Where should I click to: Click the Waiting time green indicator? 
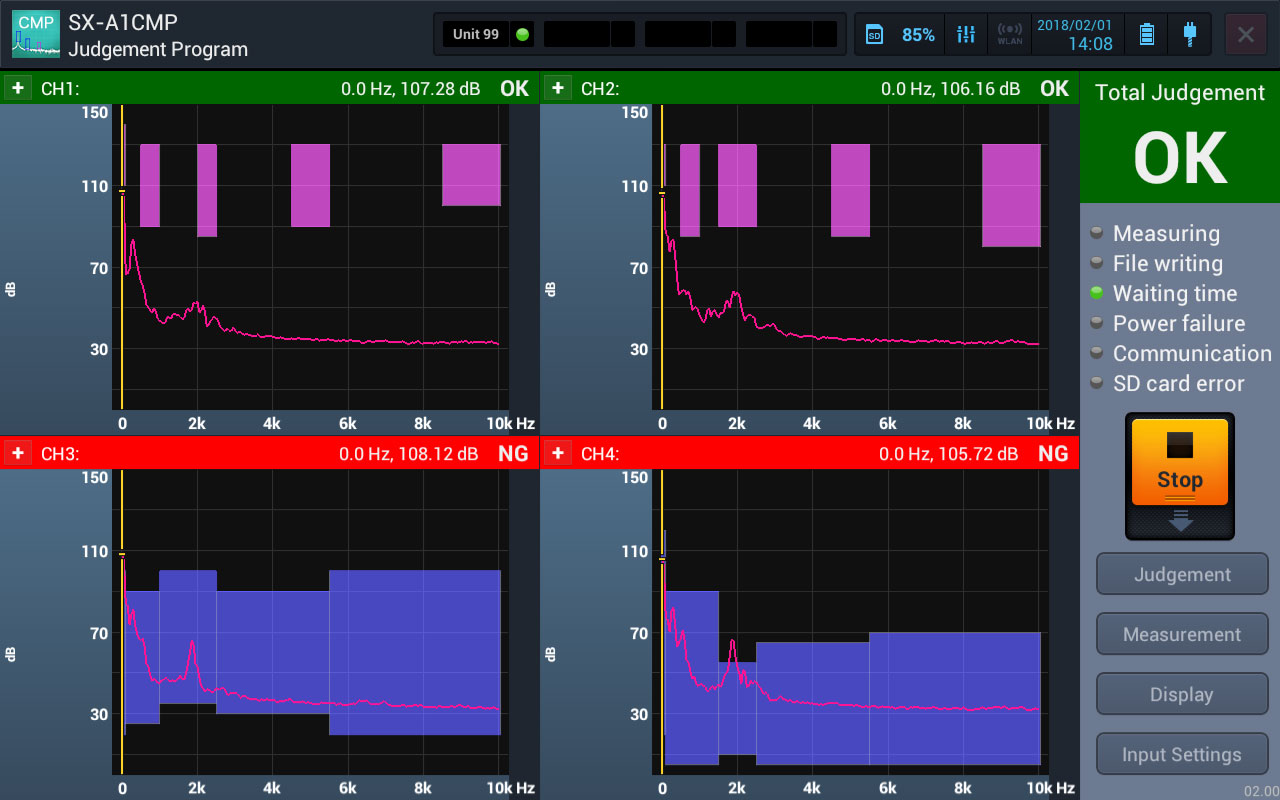1097,294
